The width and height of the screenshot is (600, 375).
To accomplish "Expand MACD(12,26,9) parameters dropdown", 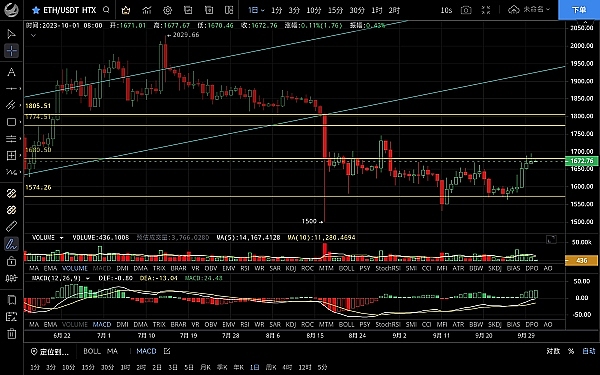I will click(88, 278).
